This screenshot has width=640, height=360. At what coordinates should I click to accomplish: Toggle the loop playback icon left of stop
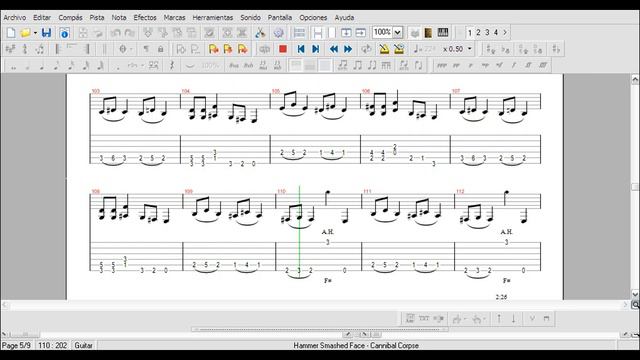click(264, 49)
